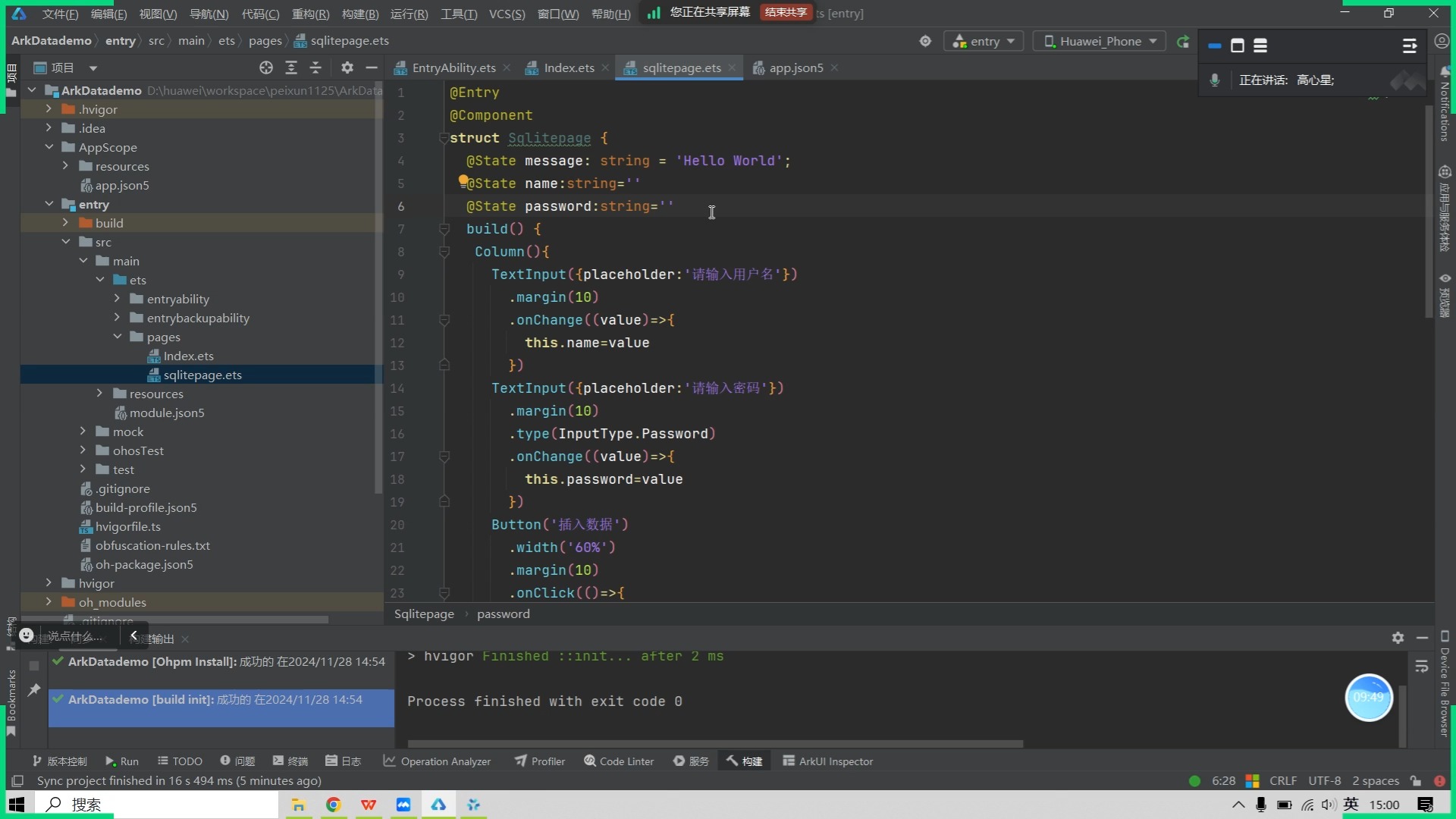Open the Huawei_Phone device dropdown
The width and height of the screenshot is (1456, 819).
1100,42
